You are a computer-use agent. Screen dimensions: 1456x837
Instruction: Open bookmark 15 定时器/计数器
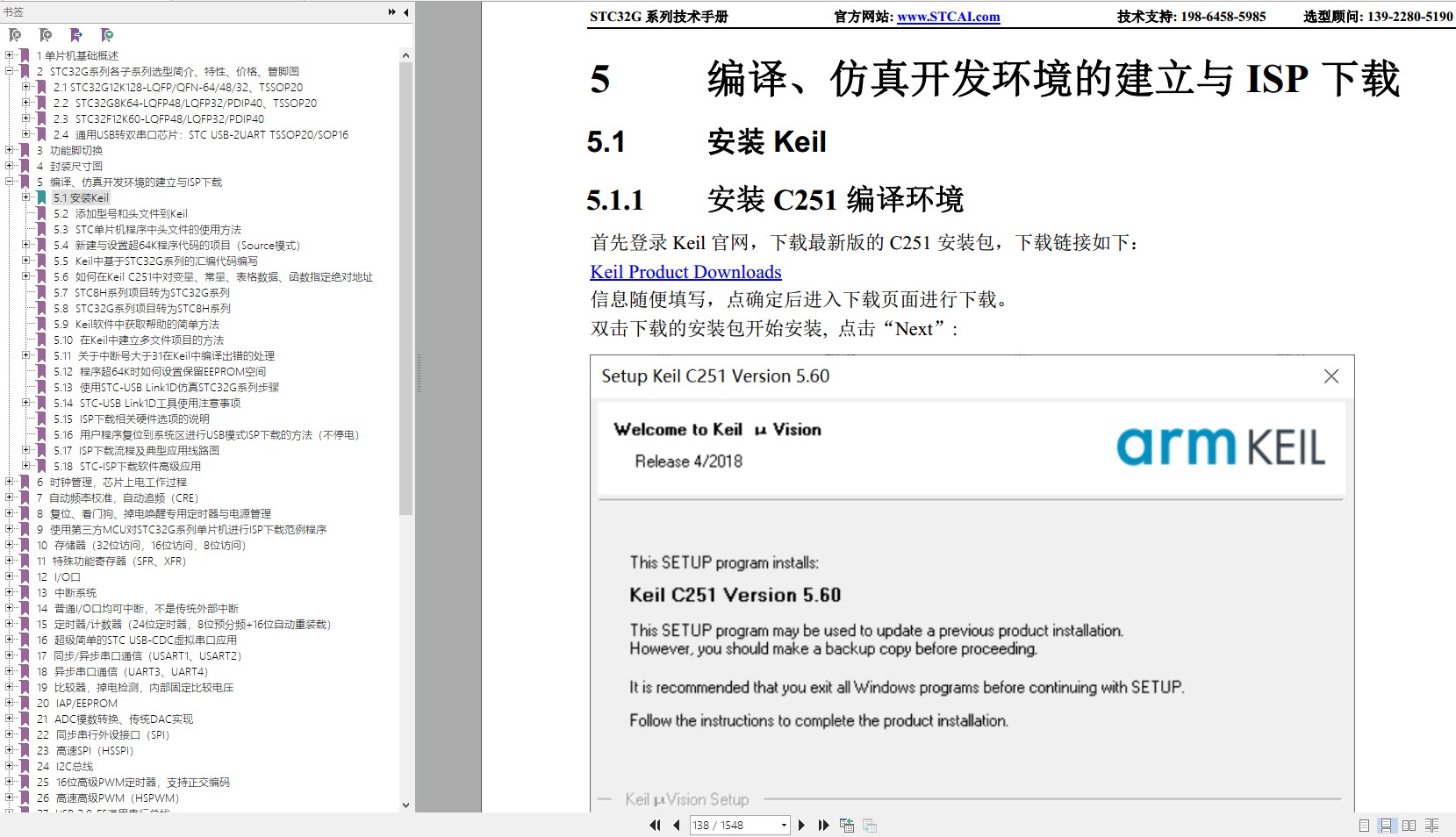(184, 624)
